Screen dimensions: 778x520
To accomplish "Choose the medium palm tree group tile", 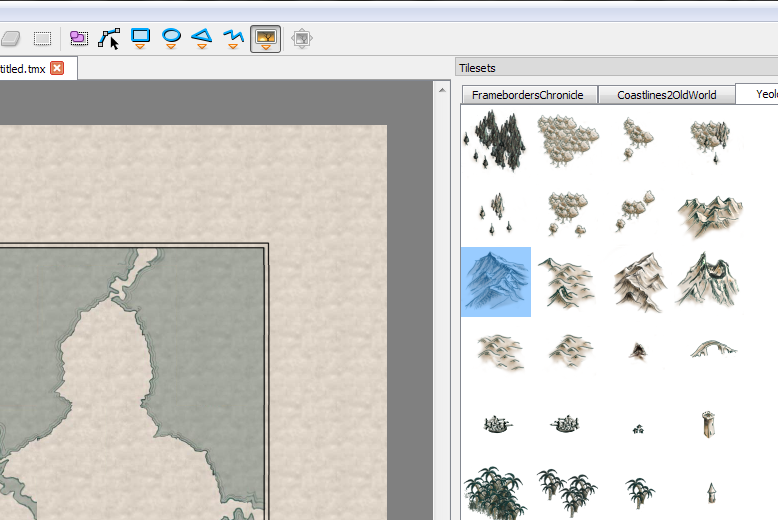I will pos(567,492).
